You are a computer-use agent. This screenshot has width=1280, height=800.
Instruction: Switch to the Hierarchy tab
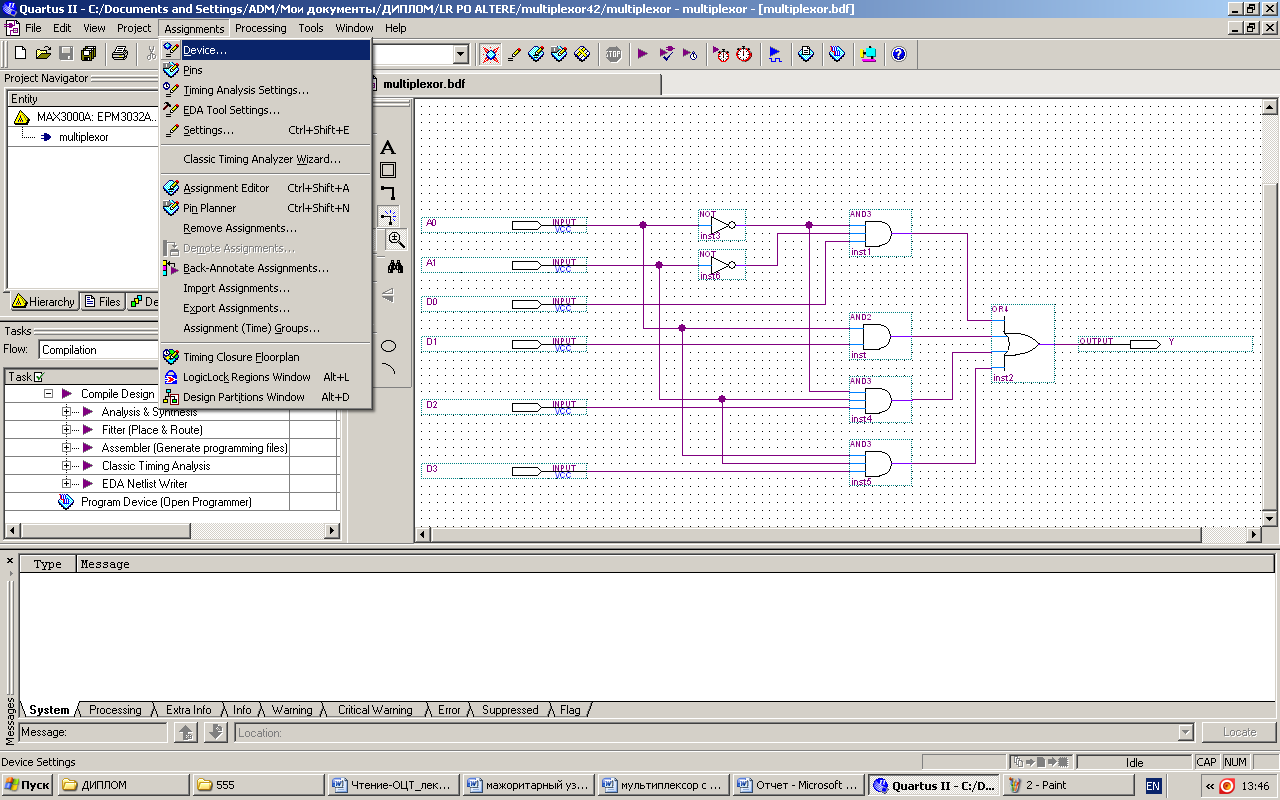[43, 301]
